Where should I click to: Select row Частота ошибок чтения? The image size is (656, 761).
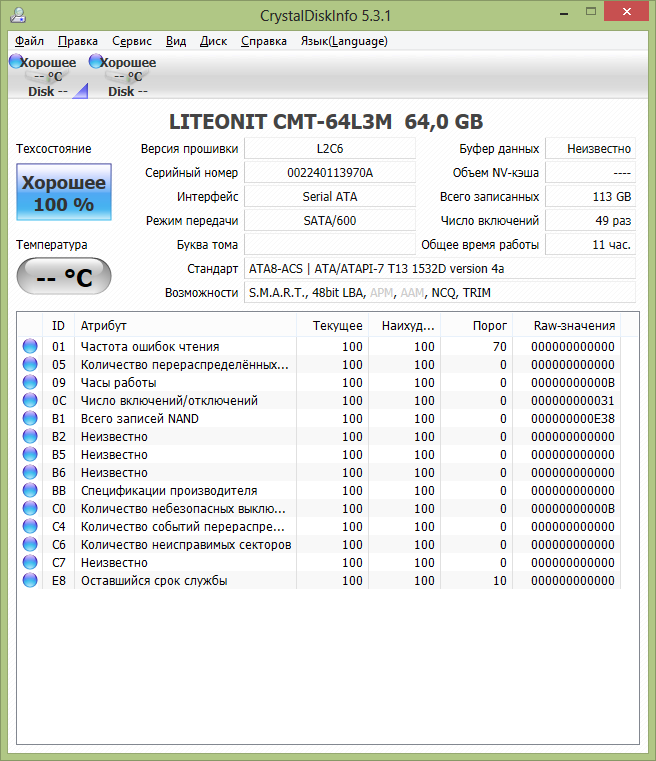319,346
